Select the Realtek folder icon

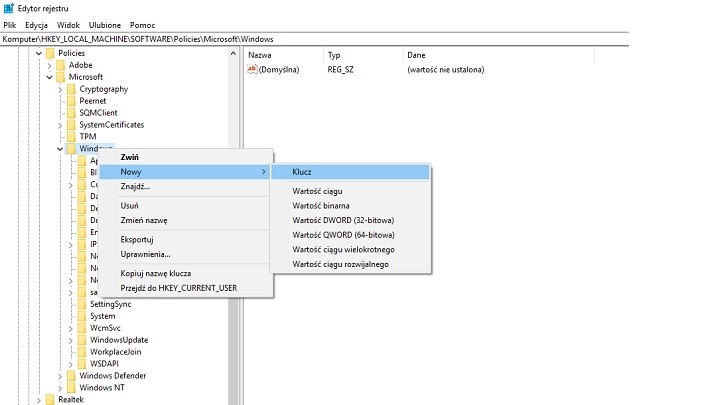coord(50,399)
